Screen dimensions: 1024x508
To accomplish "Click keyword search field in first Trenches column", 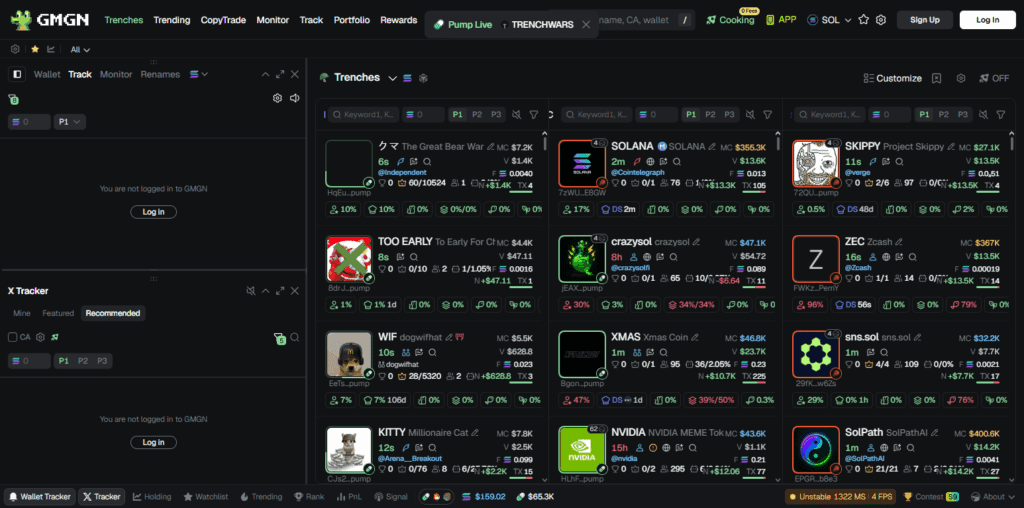I will 364,114.
